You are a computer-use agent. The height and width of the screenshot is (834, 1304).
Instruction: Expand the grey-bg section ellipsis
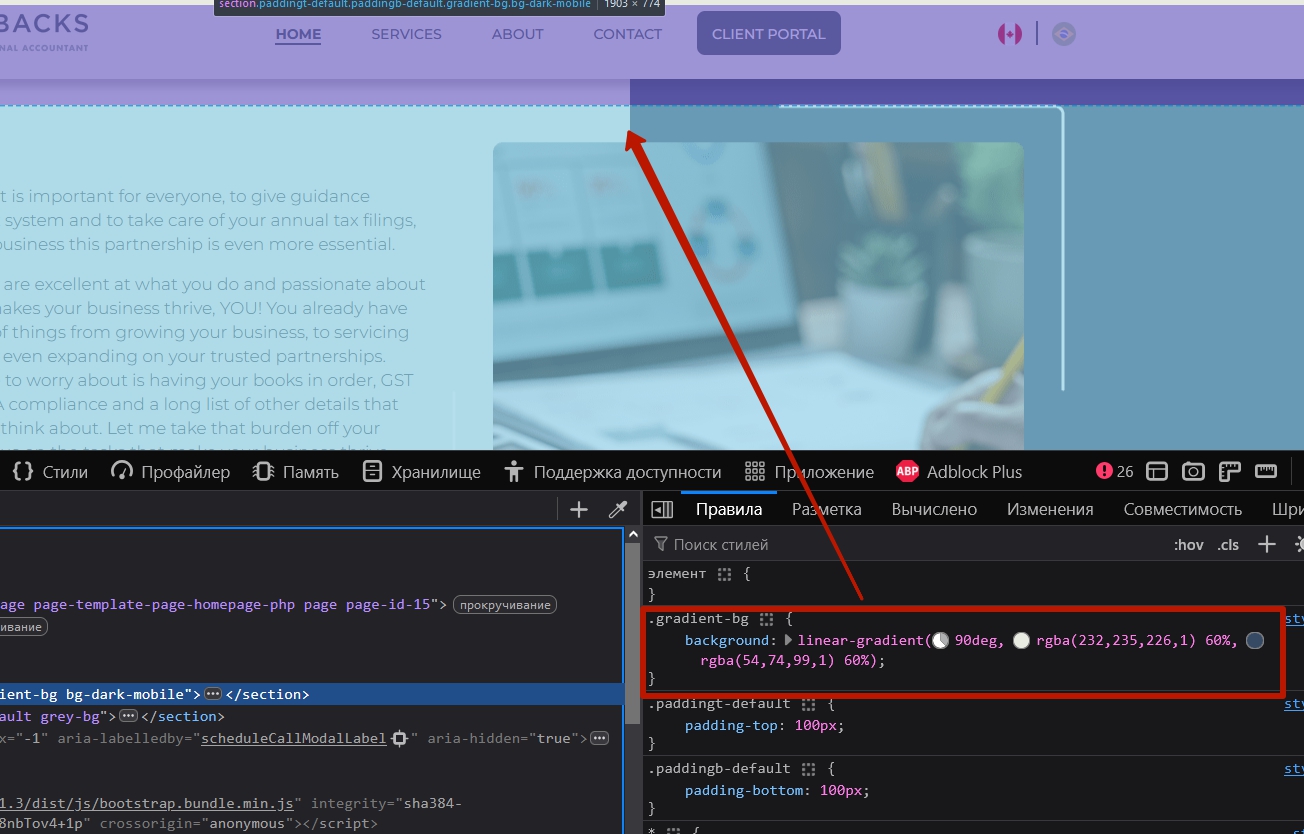(x=128, y=716)
